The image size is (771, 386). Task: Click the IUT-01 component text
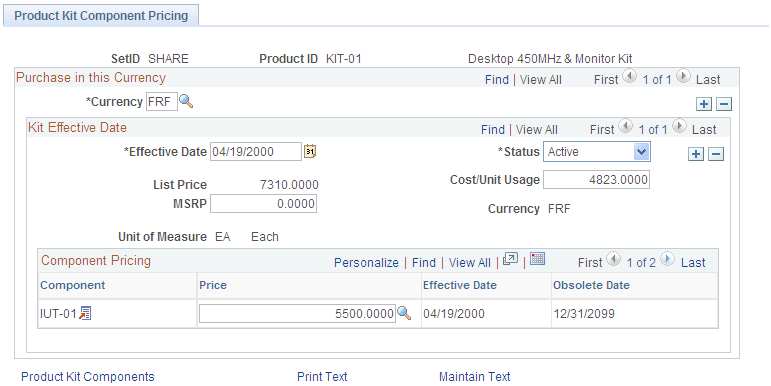(x=58, y=314)
